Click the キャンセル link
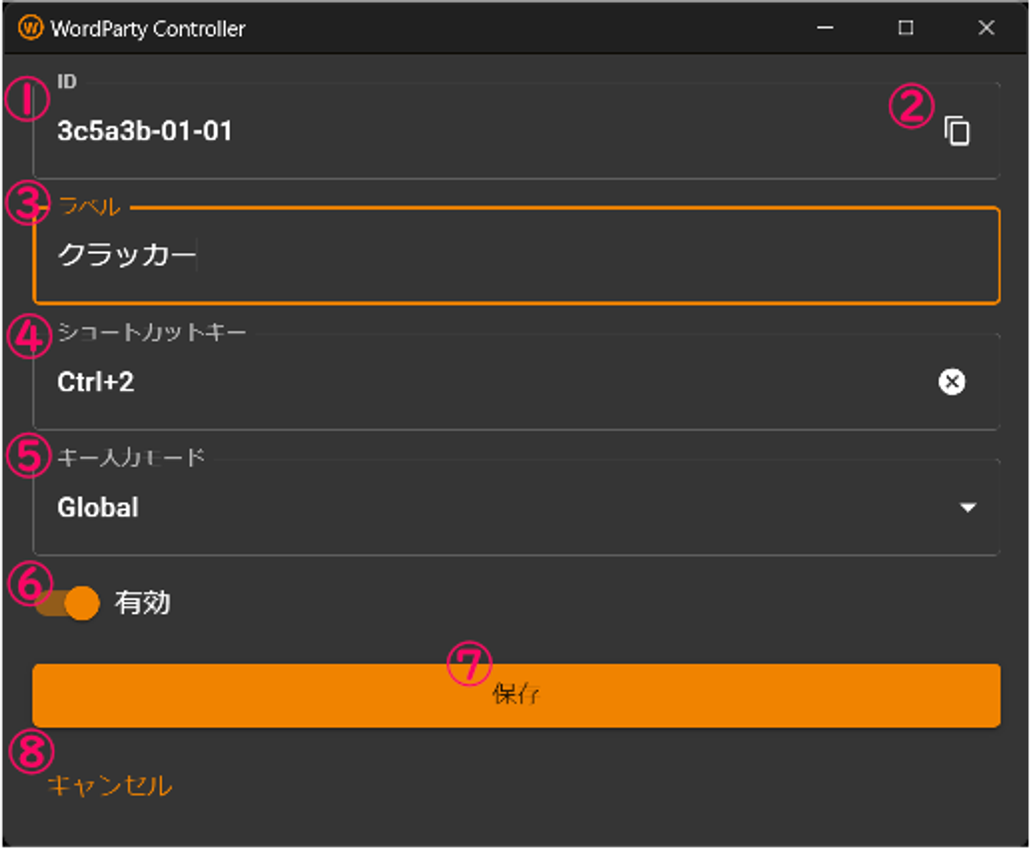This screenshot has width=1030, height=849. tap(110, 786)
